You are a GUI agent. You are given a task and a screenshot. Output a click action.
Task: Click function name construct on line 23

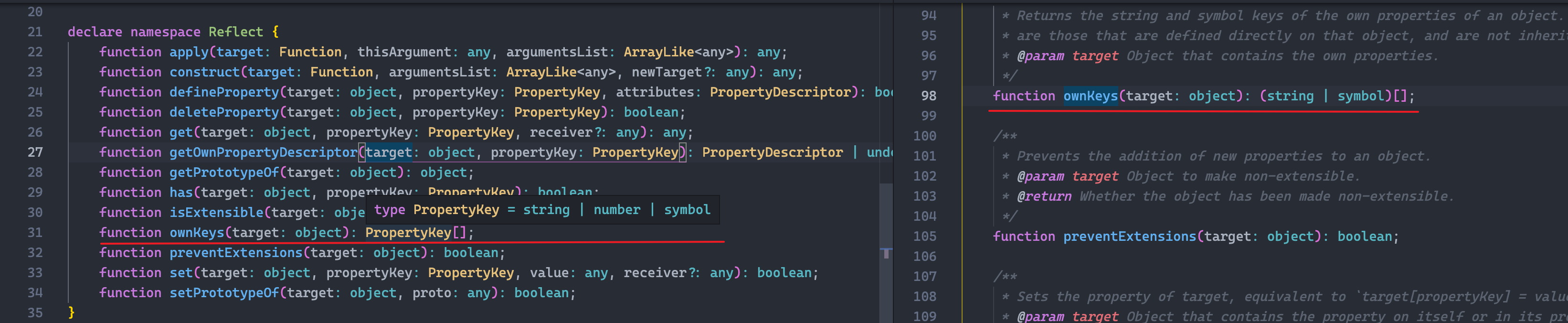click(x=205, y=72)
